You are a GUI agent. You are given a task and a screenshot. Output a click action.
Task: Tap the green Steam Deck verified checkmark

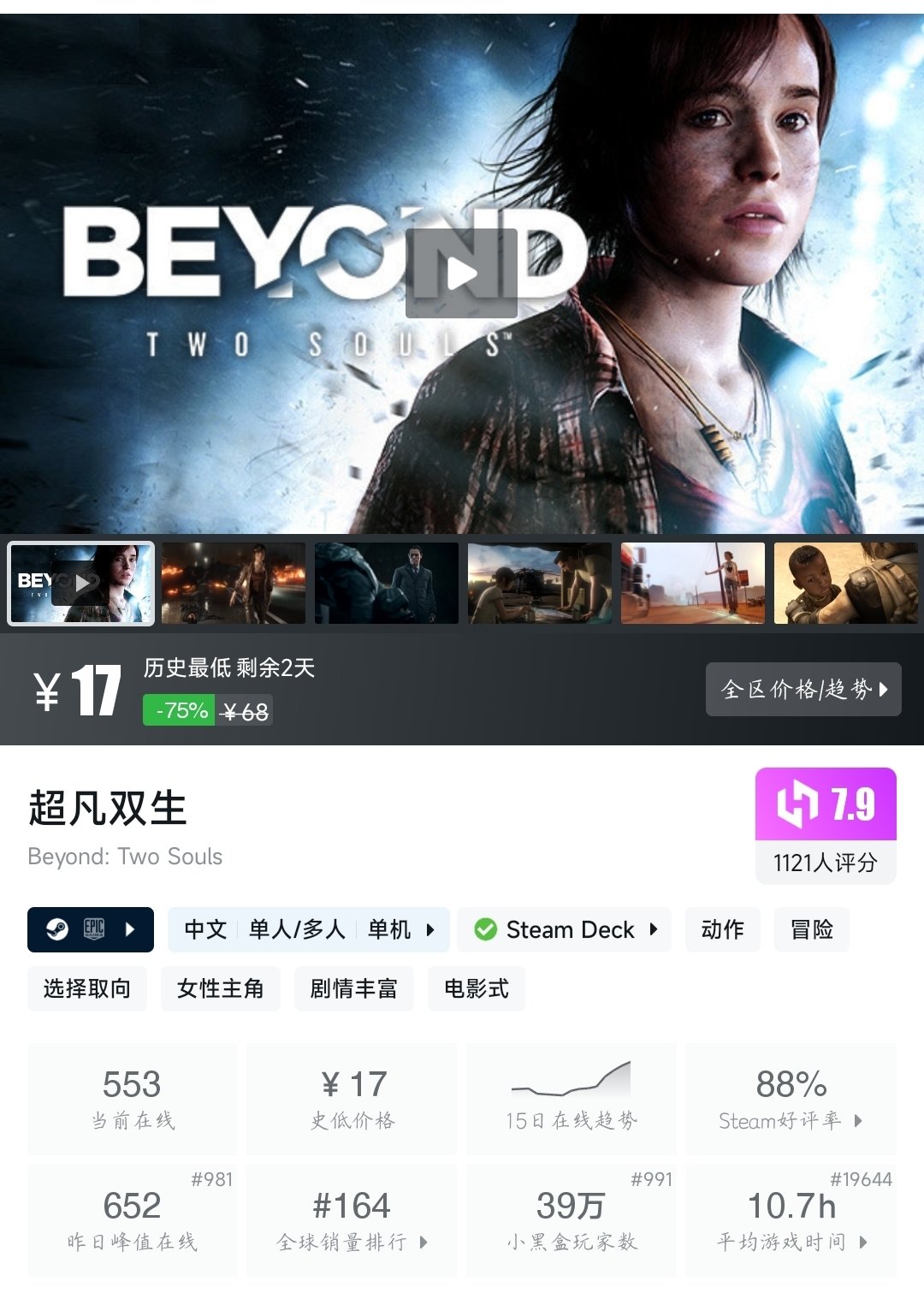(485, 929)
